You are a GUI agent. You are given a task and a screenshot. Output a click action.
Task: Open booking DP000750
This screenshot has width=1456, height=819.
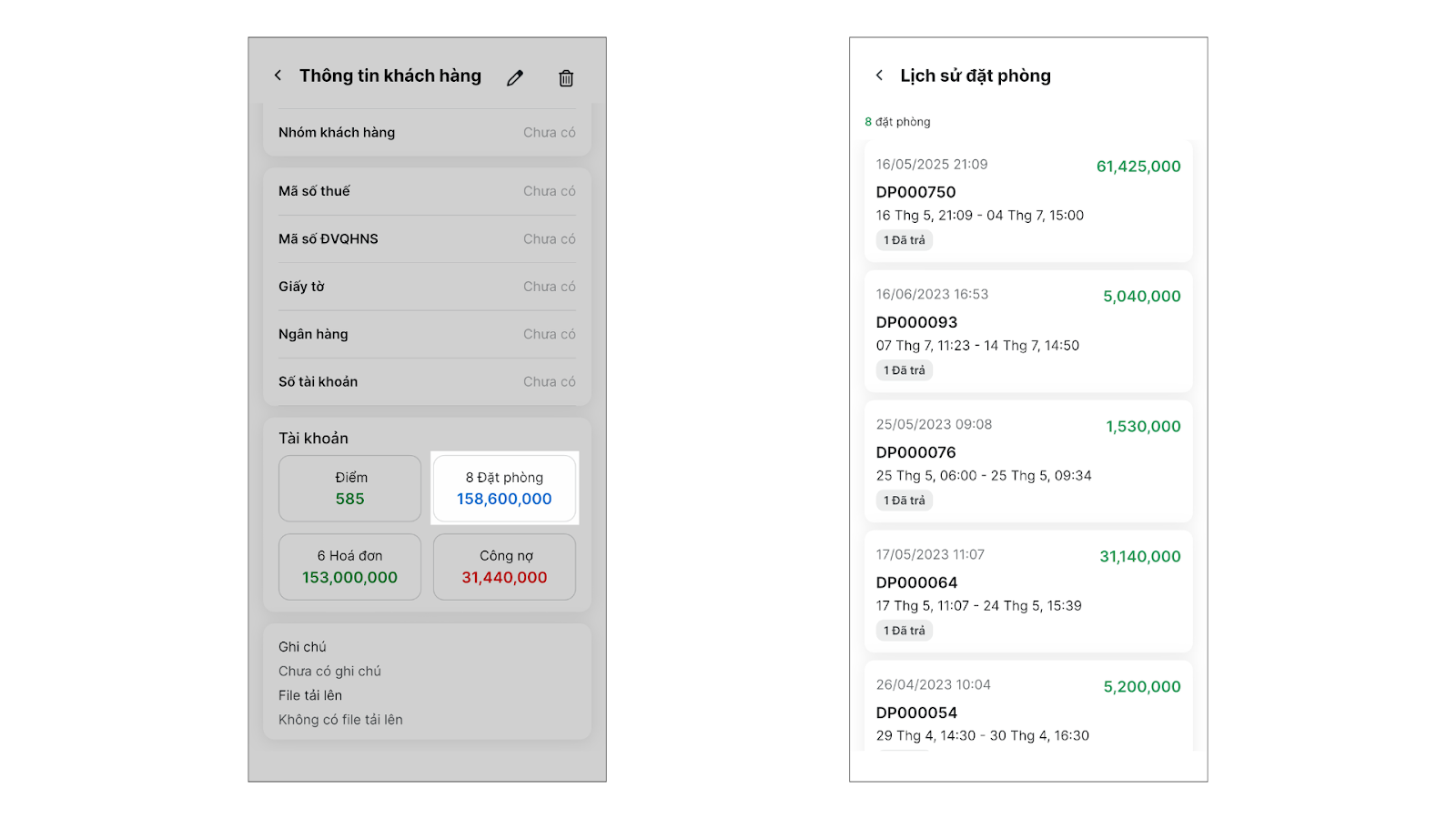tap(1028, 201)
